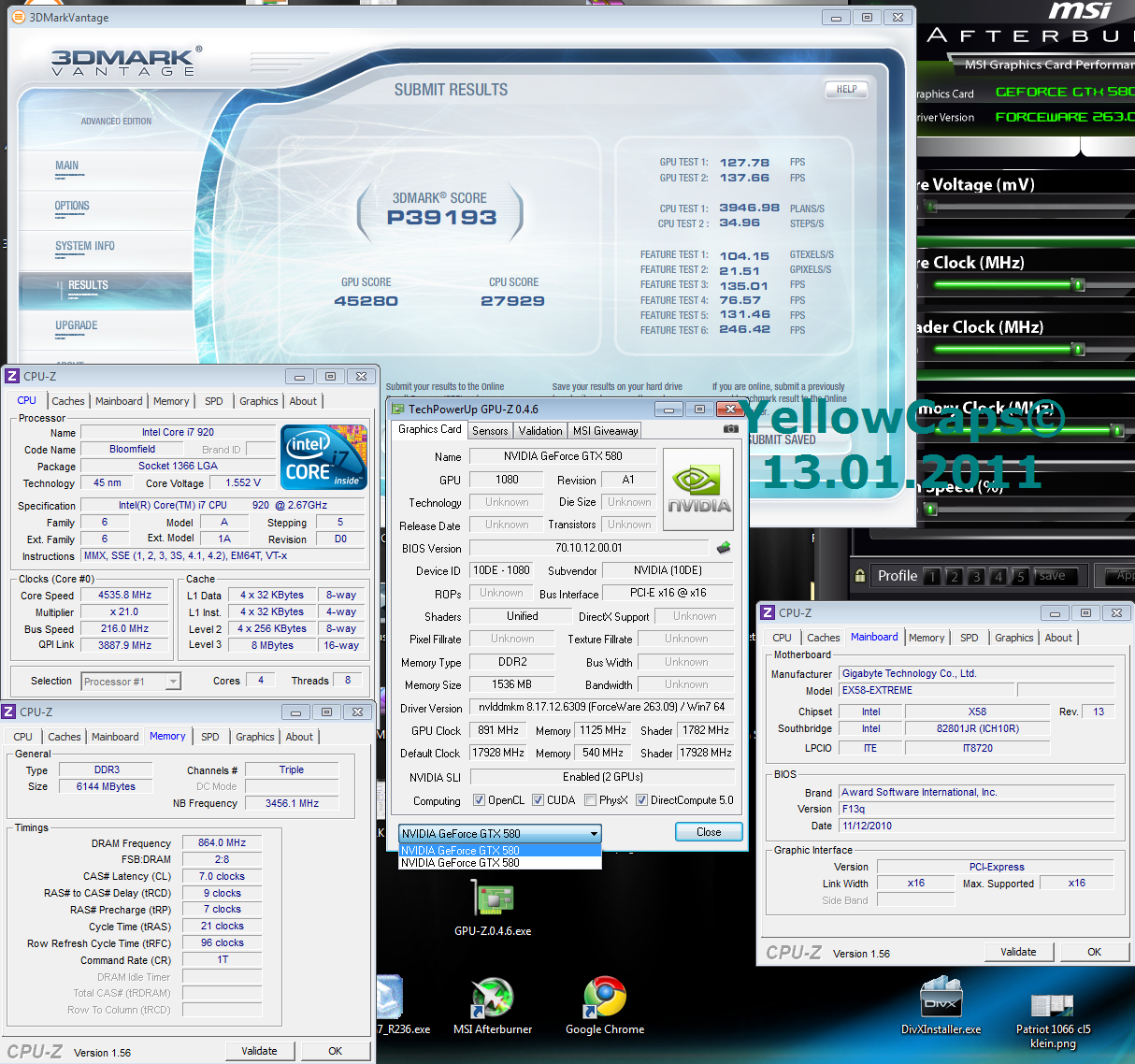Click the 'Gigabyte Technology Co., Ltd.' manufacturer text
This screenshot has width=1135, height=1064.
coord(910,673)
